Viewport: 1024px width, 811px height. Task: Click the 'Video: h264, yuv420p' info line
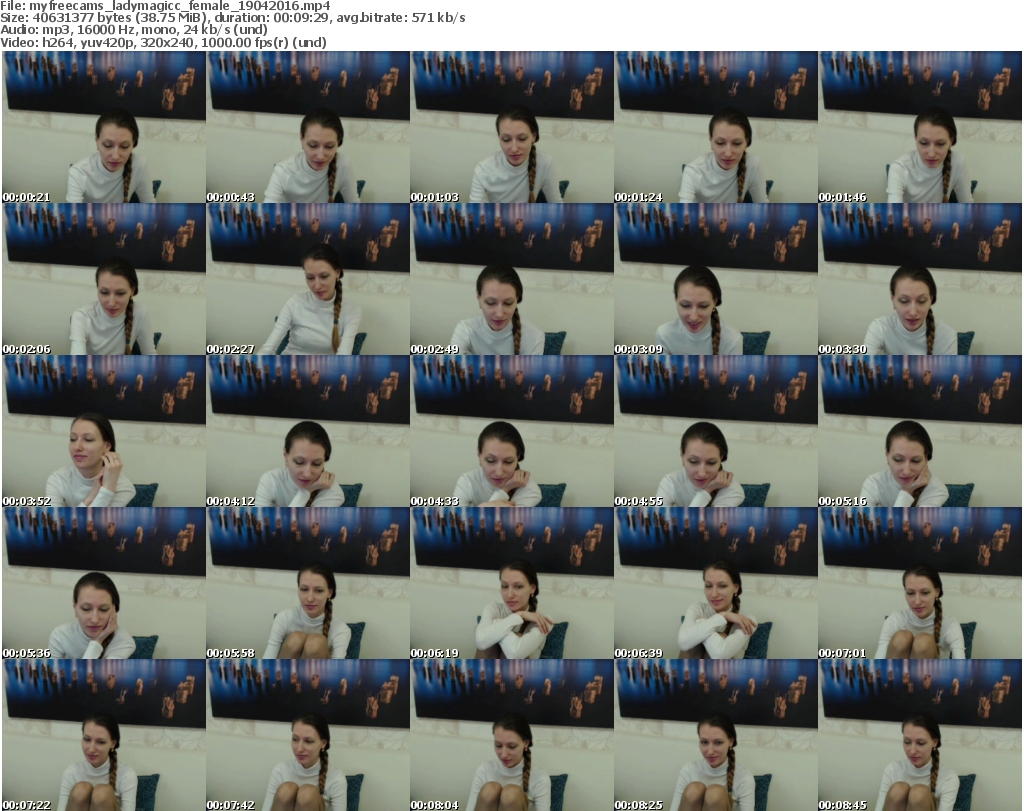pos(163,42)
